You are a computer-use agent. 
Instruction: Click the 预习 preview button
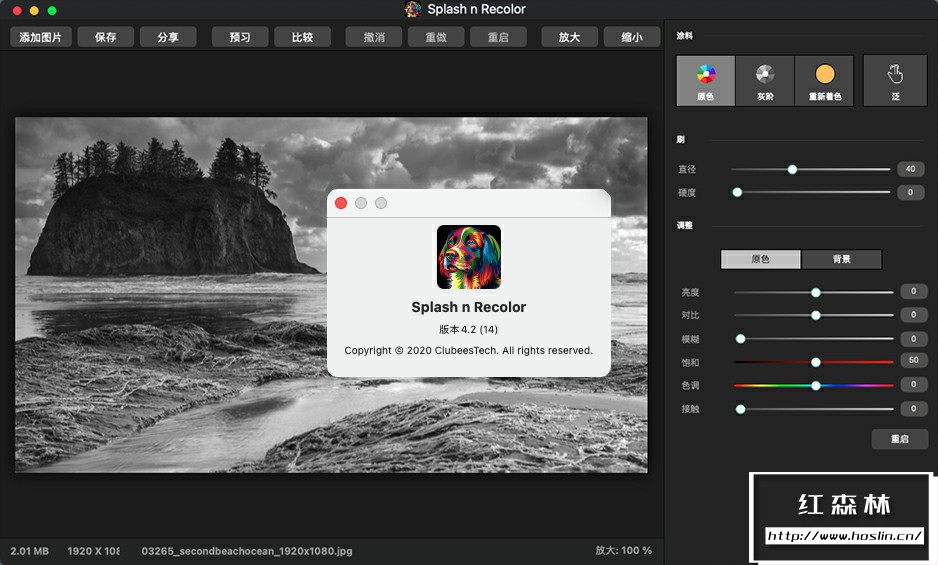(x=240, y=37)
